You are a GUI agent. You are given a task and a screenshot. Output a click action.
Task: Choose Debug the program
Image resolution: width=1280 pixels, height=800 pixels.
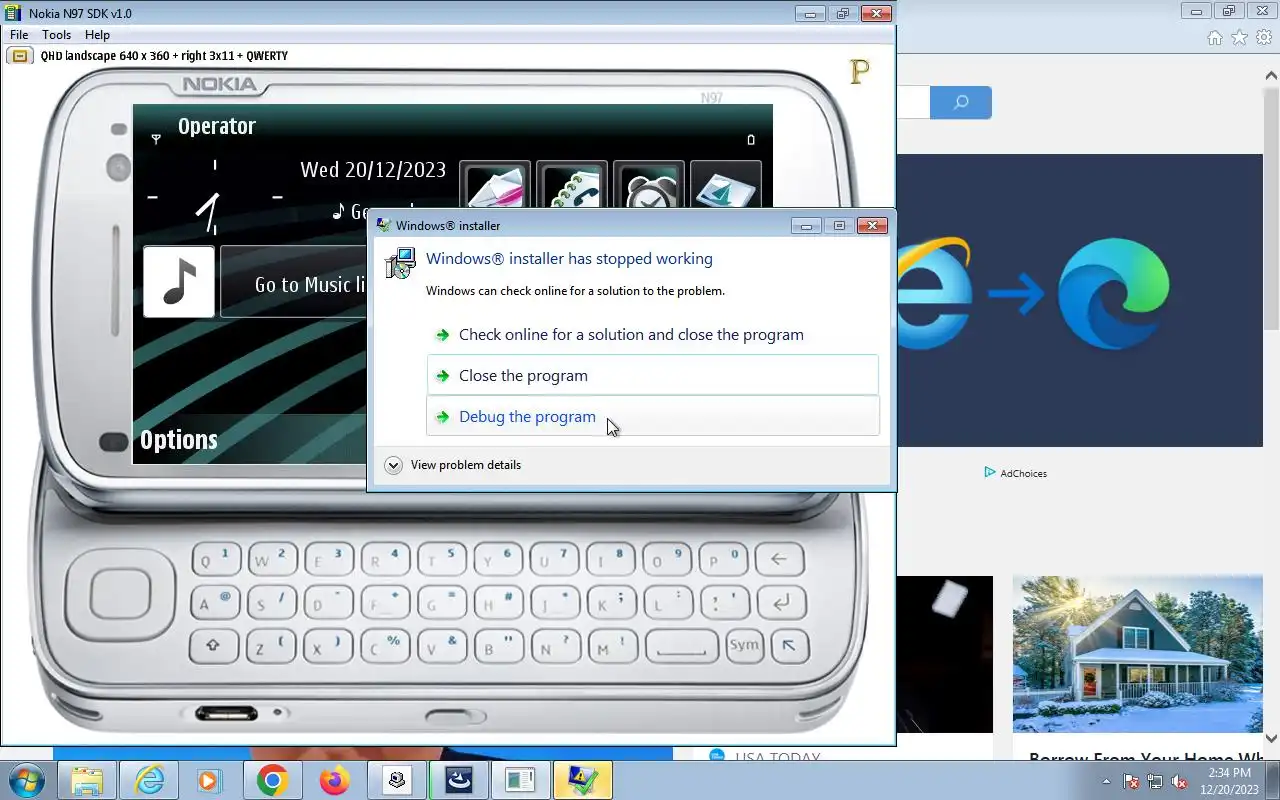652,416
